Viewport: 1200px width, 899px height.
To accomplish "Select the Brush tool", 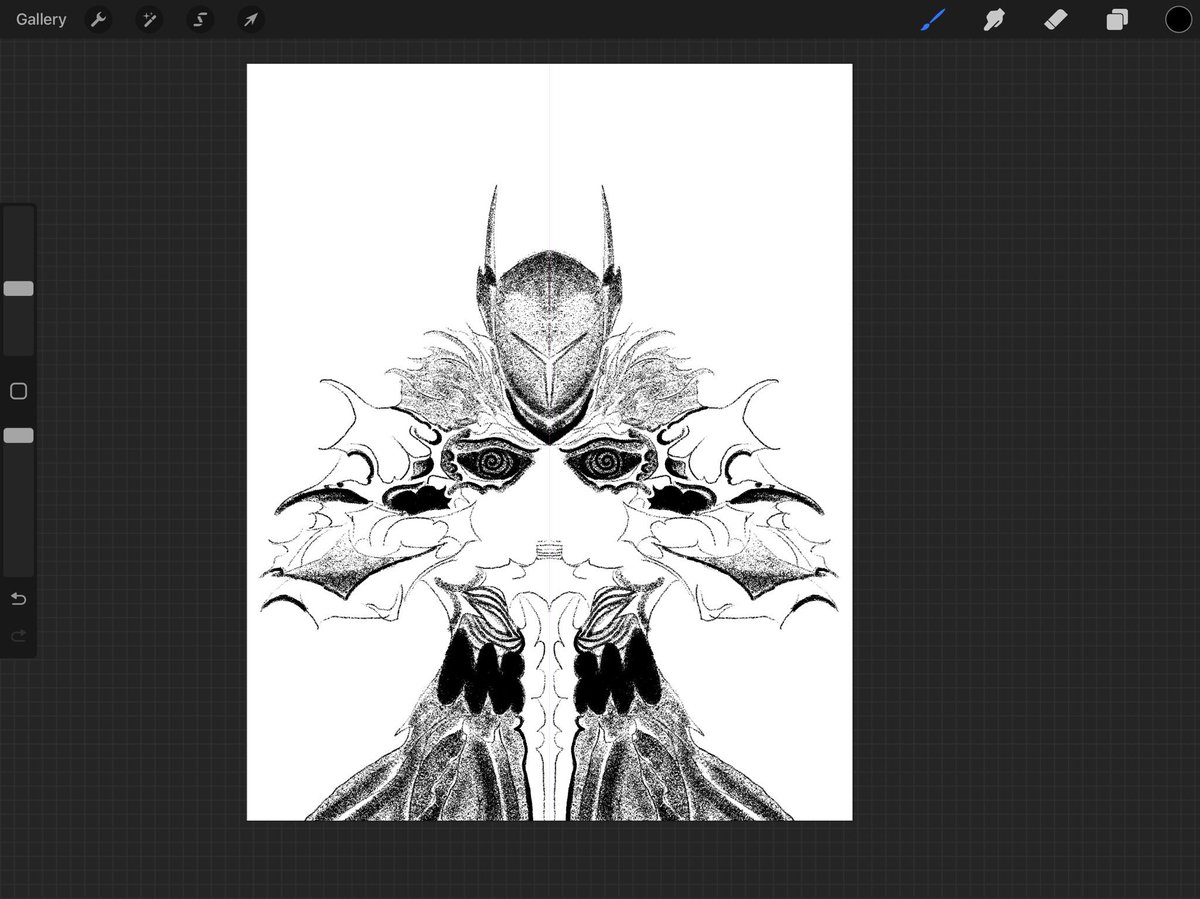I will tap(933, 20).
